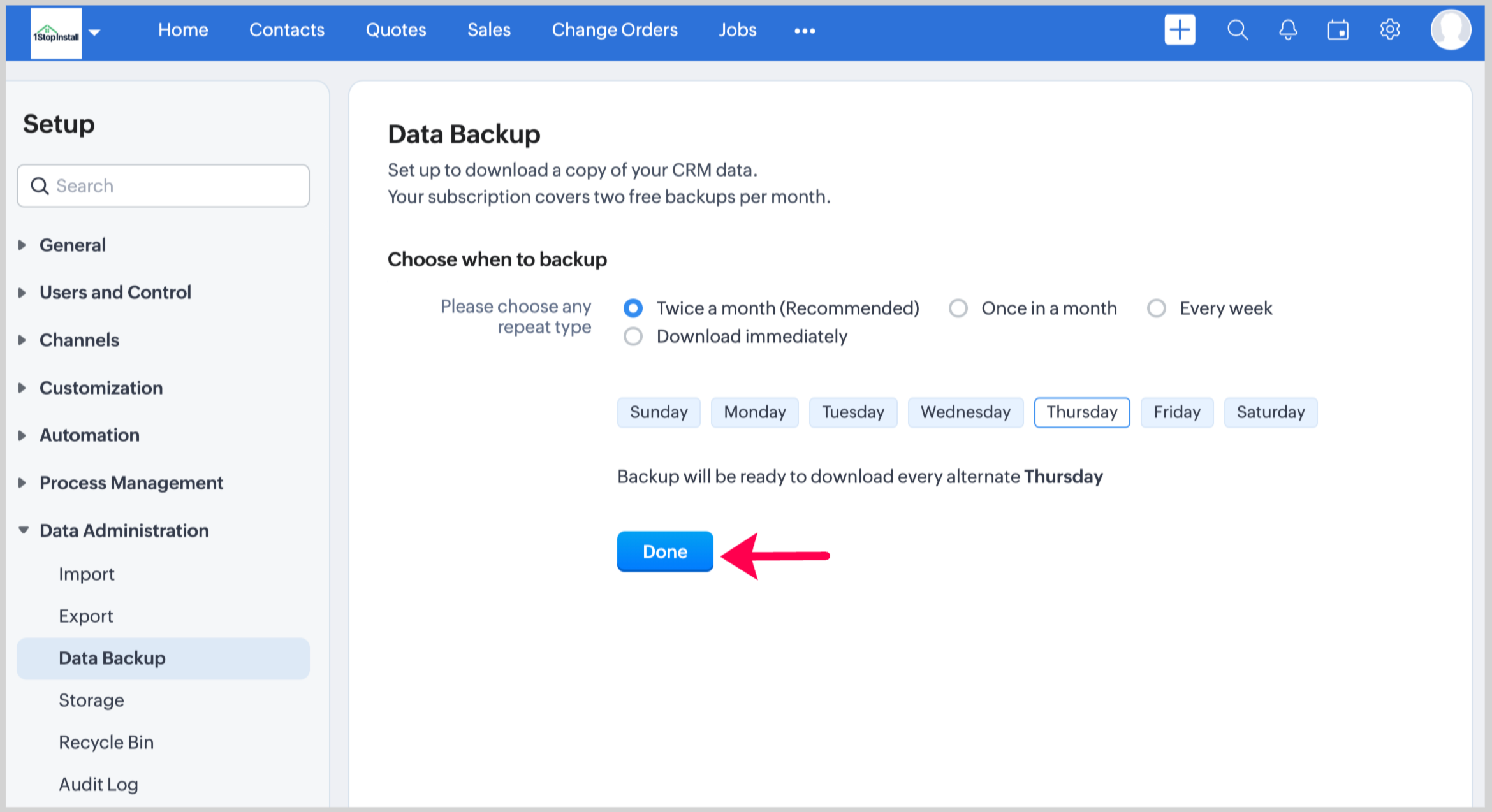Choose Download immediately radio button

click(x=633, y=337)
